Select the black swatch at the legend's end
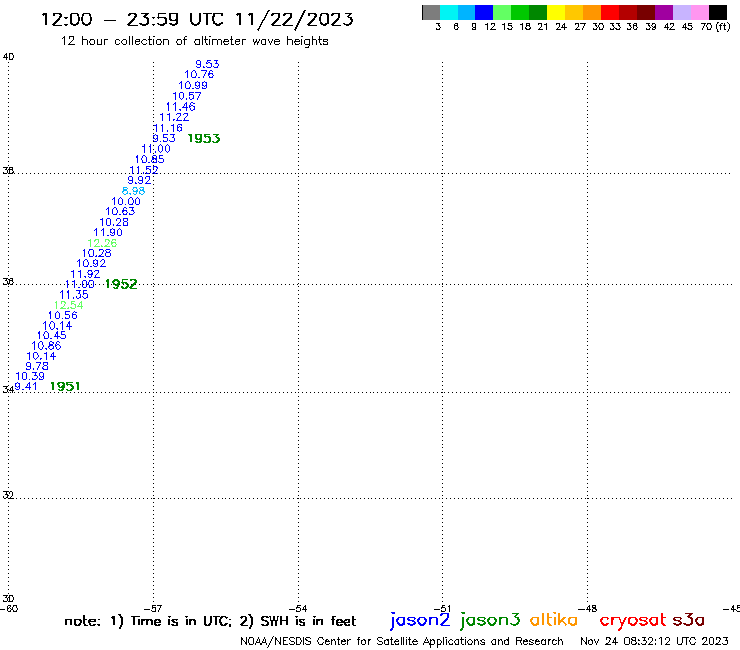 point(718,12)
